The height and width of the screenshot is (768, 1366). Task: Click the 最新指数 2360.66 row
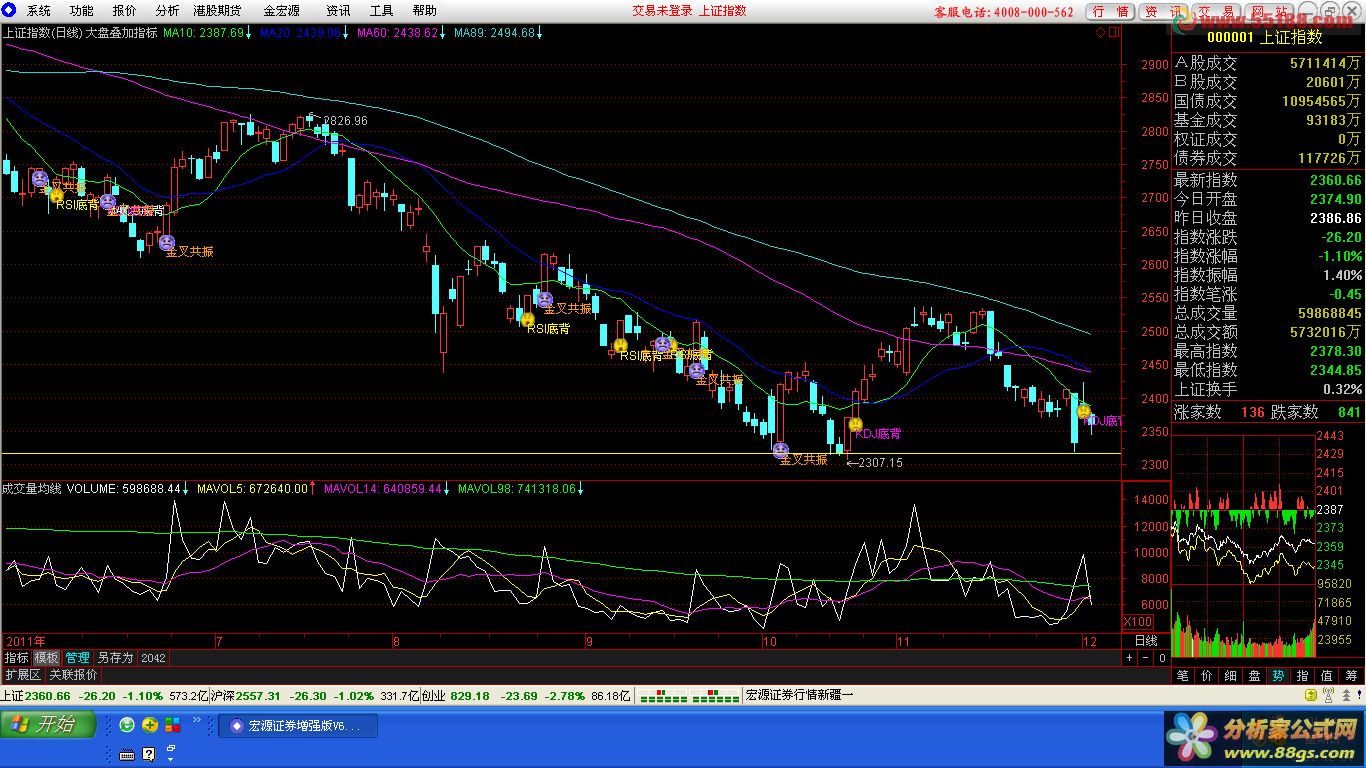[x=1268, y=180]
